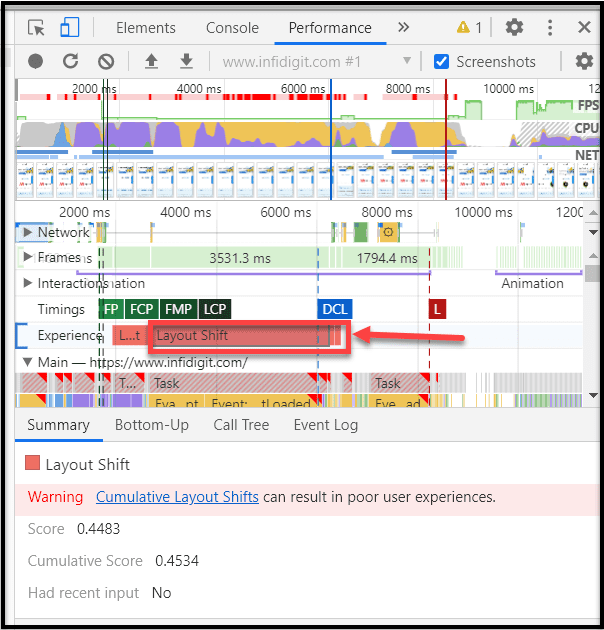This screenshot has width=604, height=630.
Task: Open the Call Tree tab
Action: point(241,425)
